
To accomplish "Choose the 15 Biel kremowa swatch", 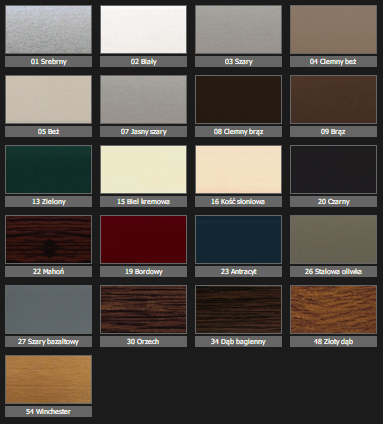I will (143, 170).
